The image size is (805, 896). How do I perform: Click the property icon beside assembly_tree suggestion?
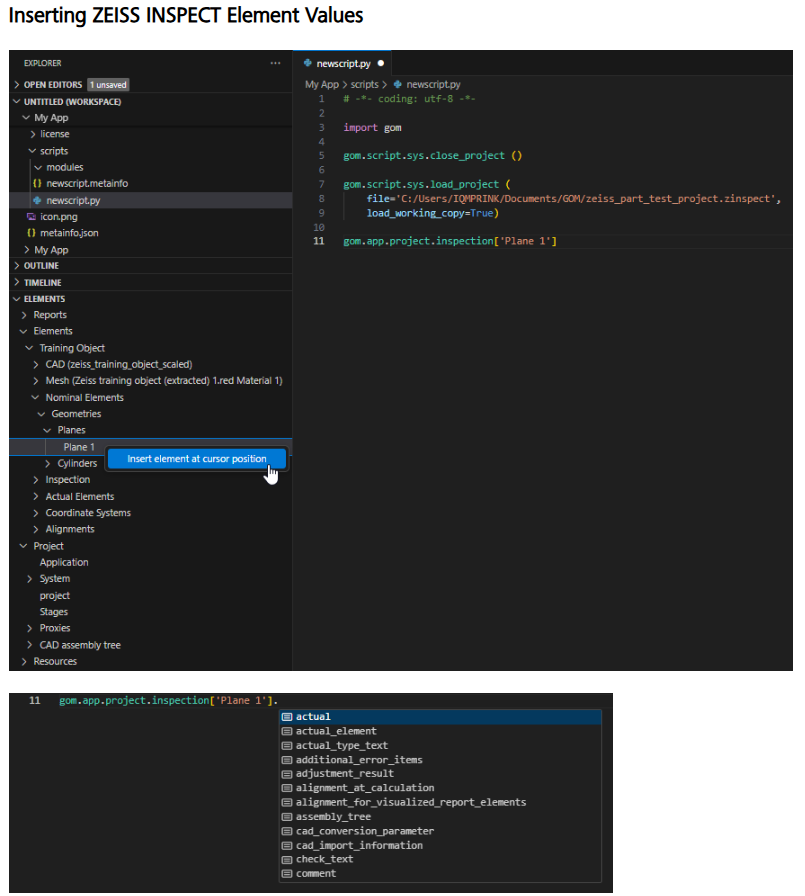(x=287, y=817)
